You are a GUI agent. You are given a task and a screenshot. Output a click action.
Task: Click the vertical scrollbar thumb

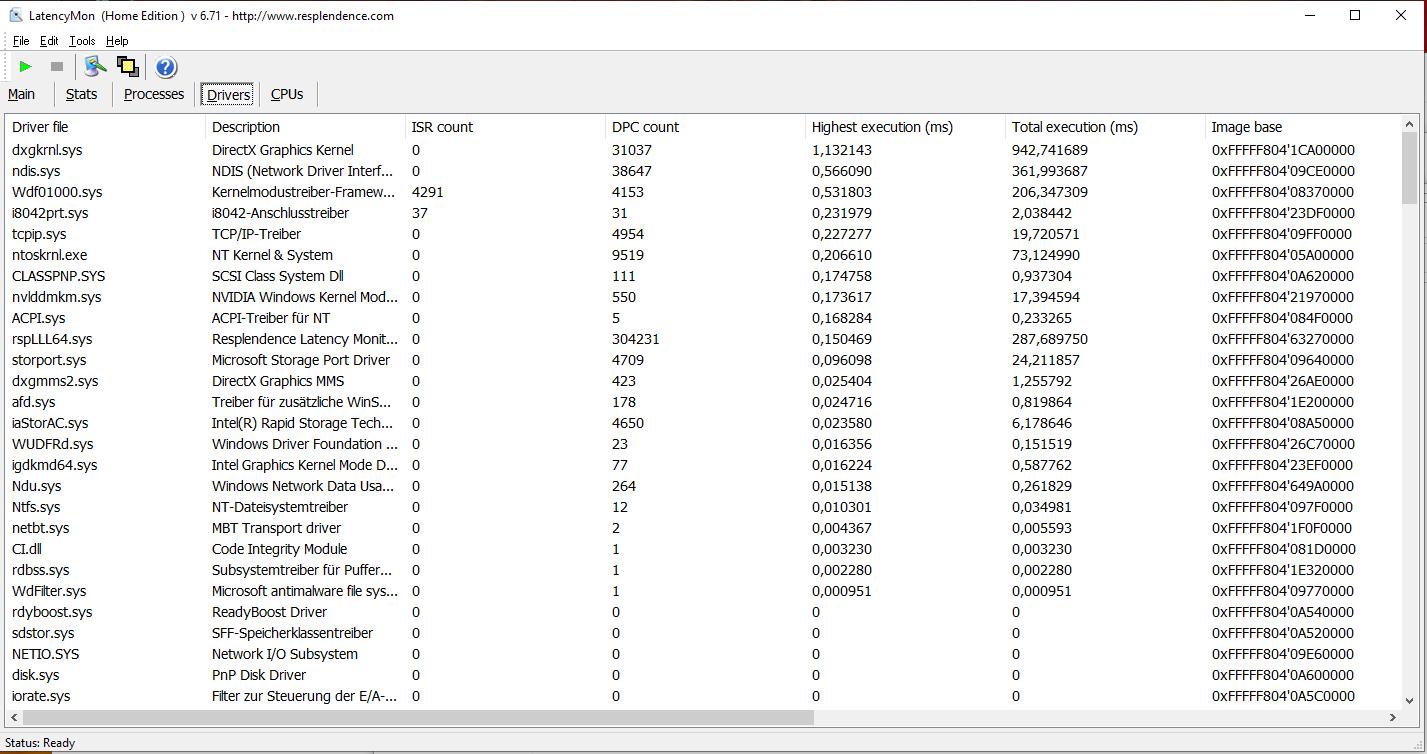coord(1410,169)
